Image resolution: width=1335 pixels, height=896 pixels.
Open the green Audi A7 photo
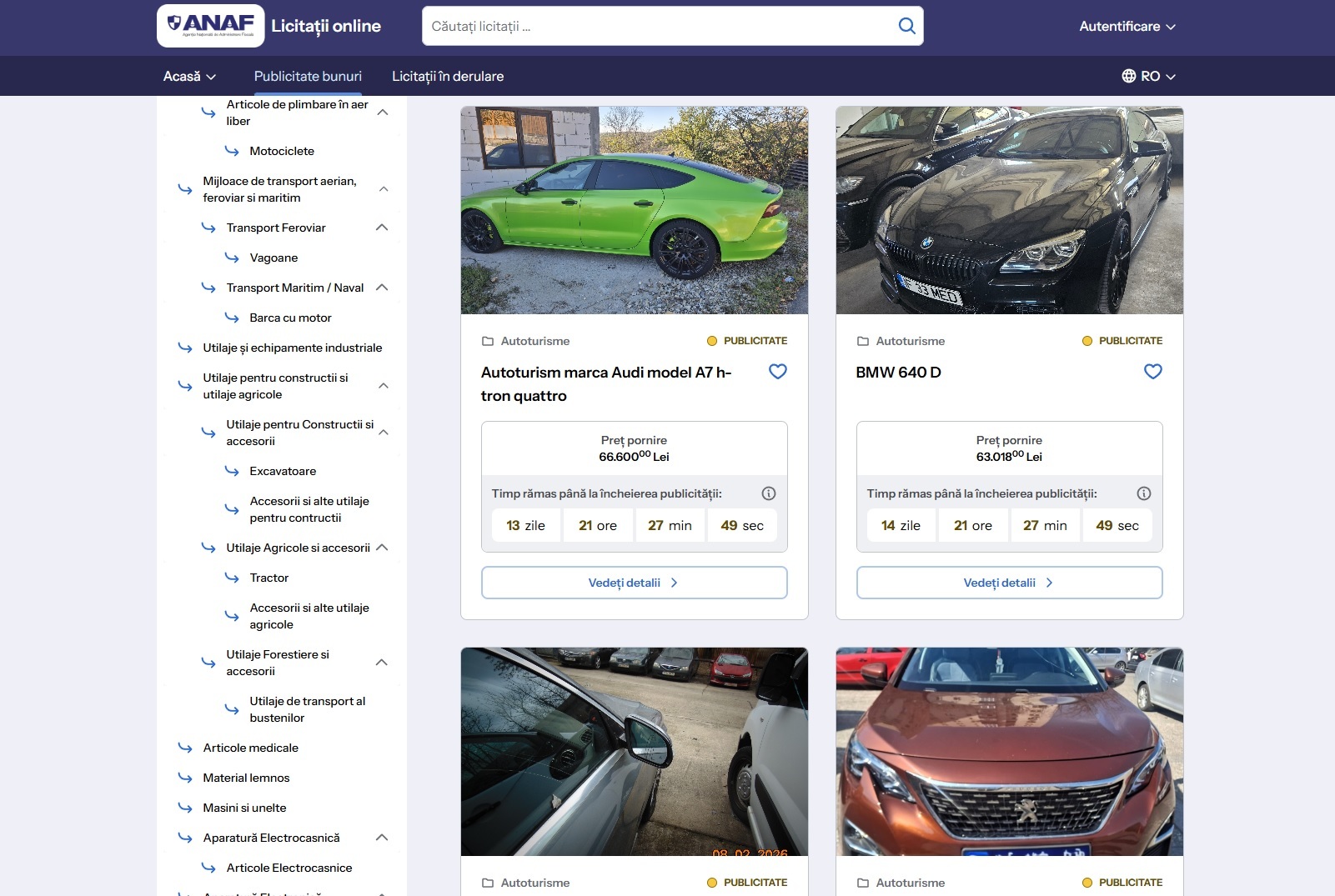[x=634, y=210]
